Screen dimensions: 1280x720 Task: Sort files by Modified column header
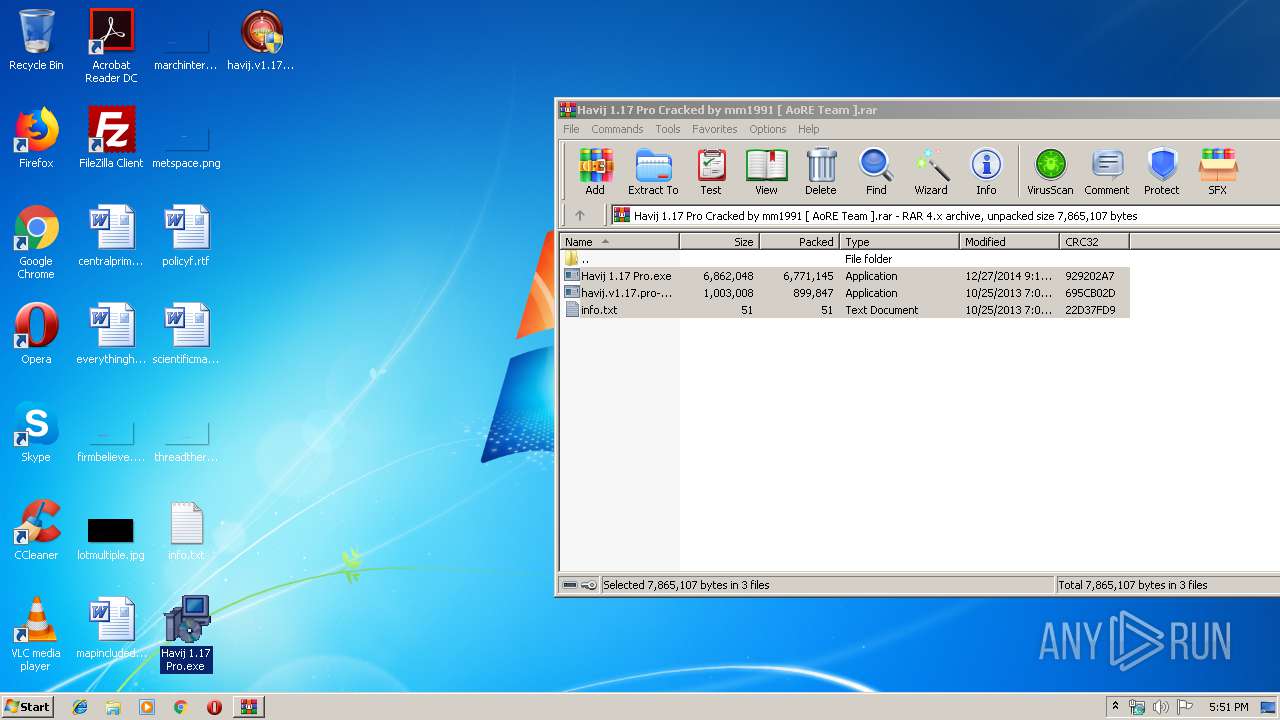coord(1010,242)
